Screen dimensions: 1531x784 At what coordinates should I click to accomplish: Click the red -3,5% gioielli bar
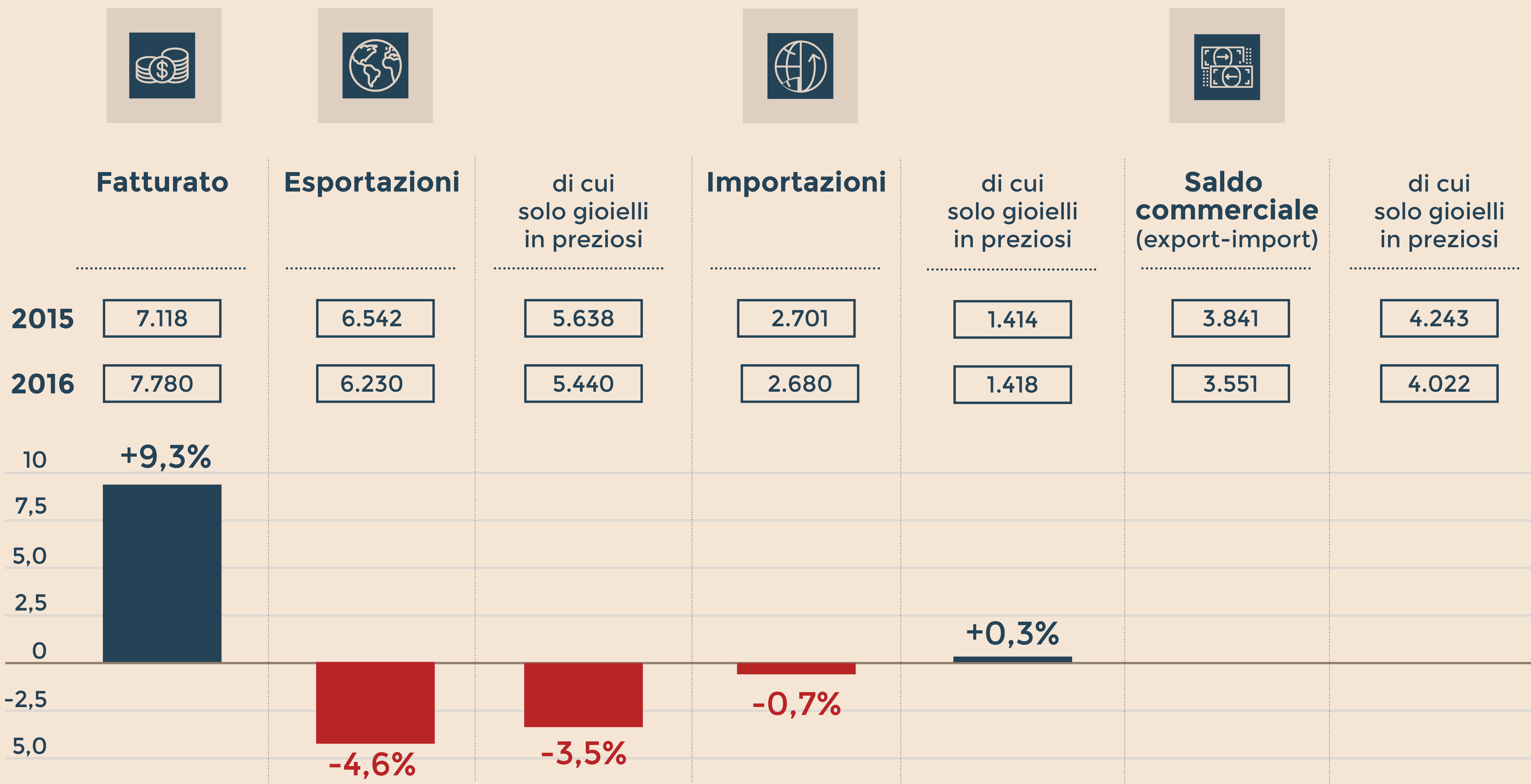(x=583, y=694)
